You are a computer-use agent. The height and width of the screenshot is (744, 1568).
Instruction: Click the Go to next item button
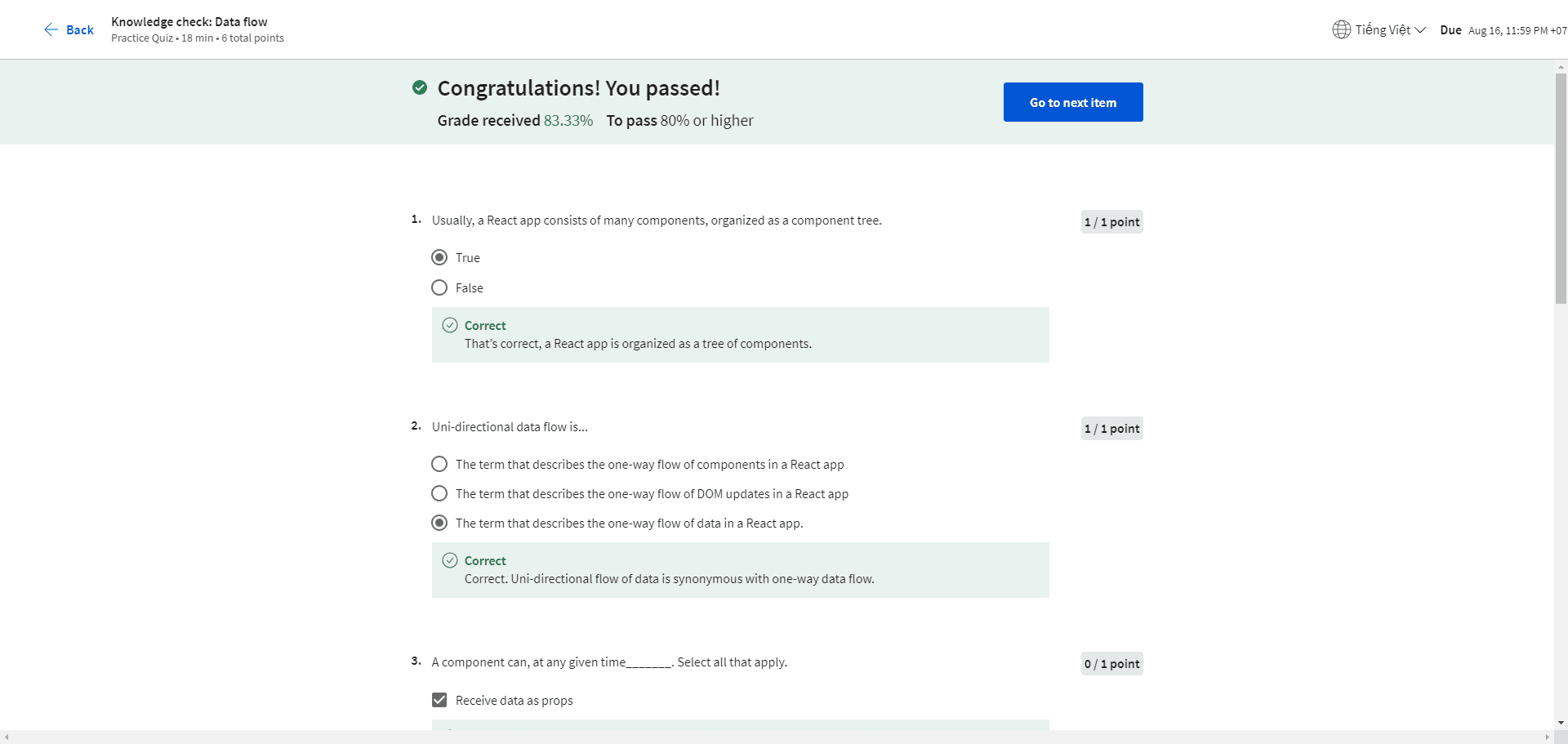pyautogui.click(x=1072, y=102)
